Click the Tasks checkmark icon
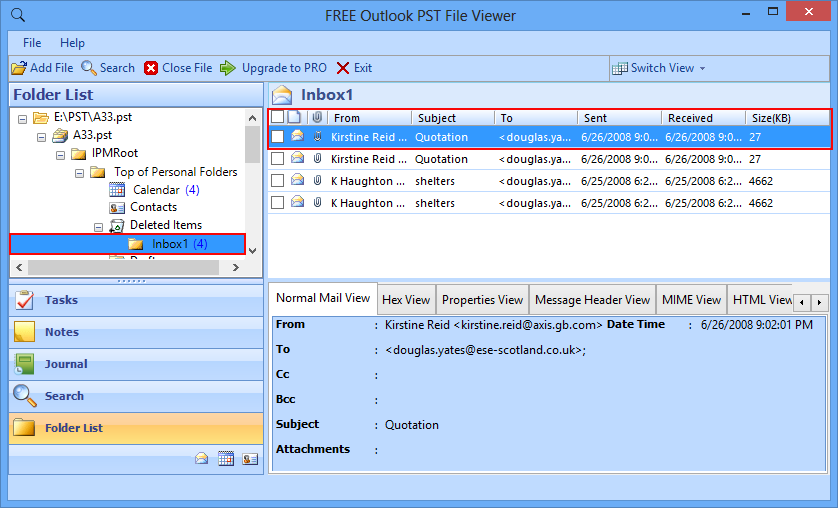This screenshot has width=838, height=508. (x=25, y=300)
